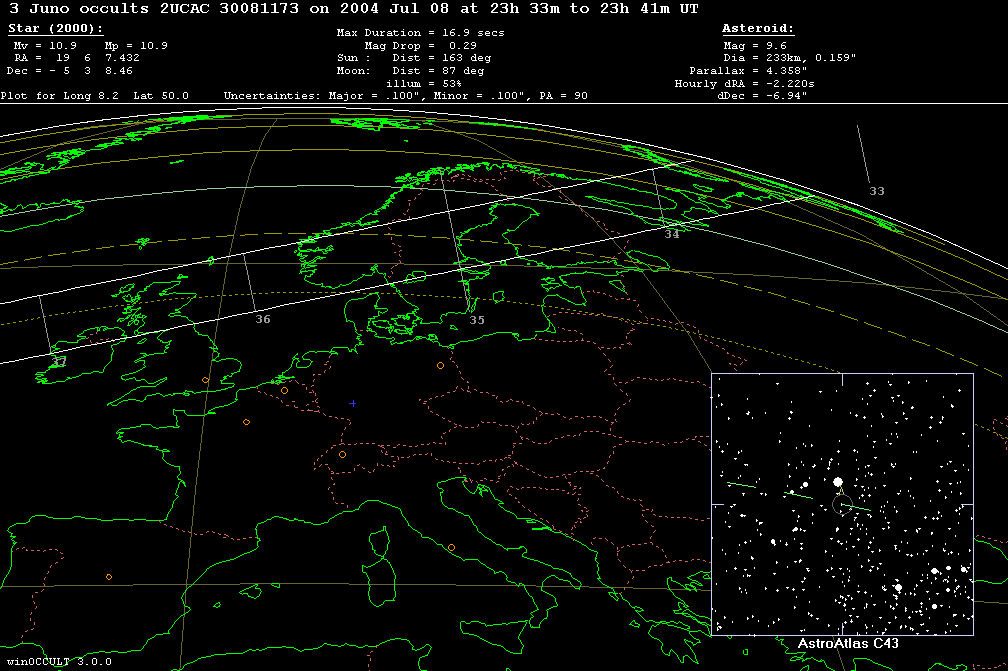Click the AstroAtlas C43 chart label
Screen dimensions: 1008x671
click(x=848, y=644)
